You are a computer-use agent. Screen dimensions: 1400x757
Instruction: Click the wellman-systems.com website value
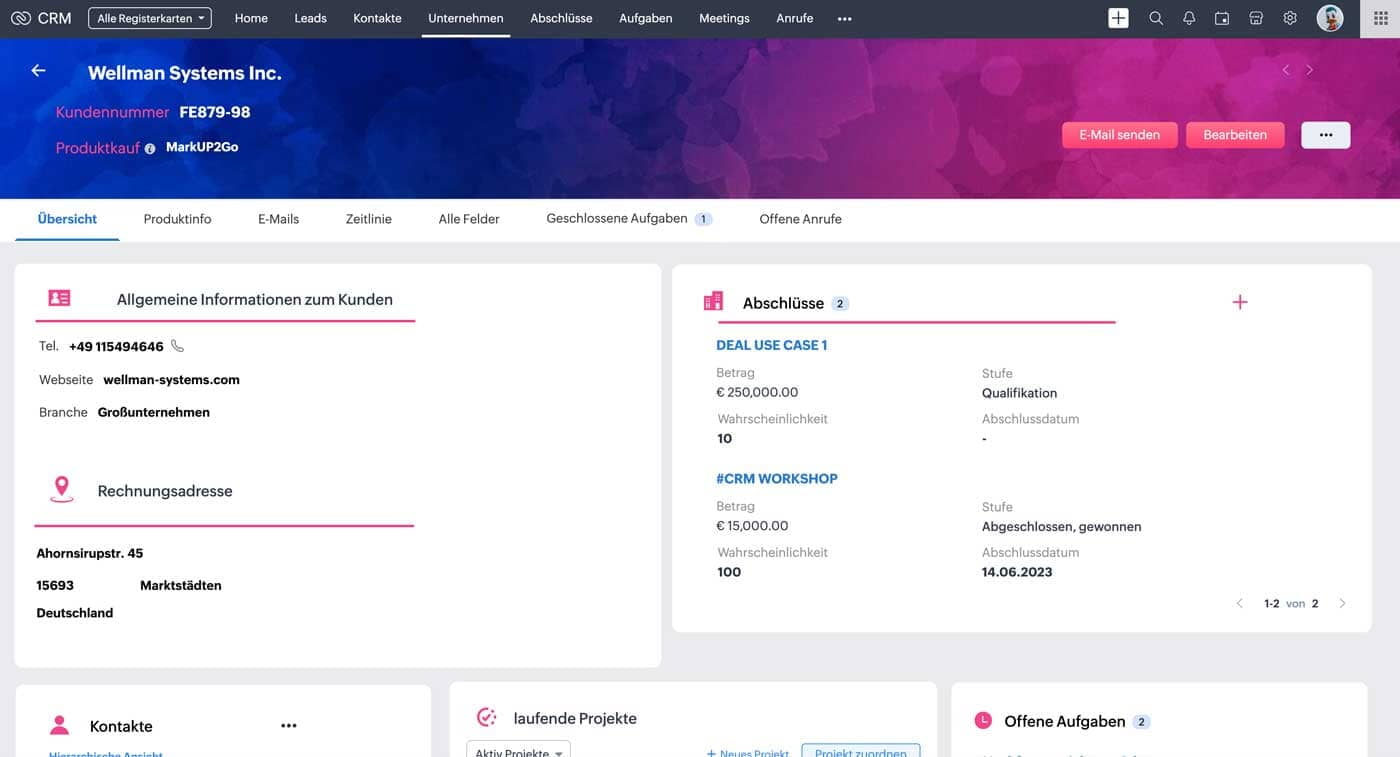(x=171, y=380)
